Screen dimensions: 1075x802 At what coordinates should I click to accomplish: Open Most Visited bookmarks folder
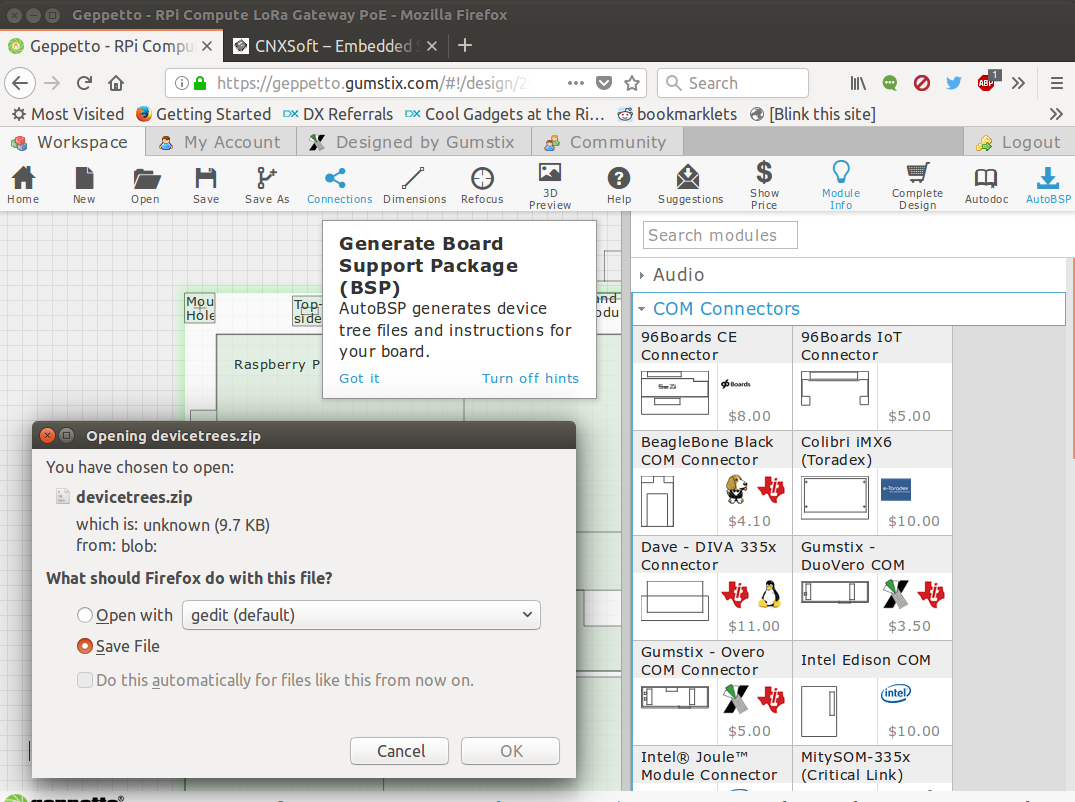pos(68,114)
